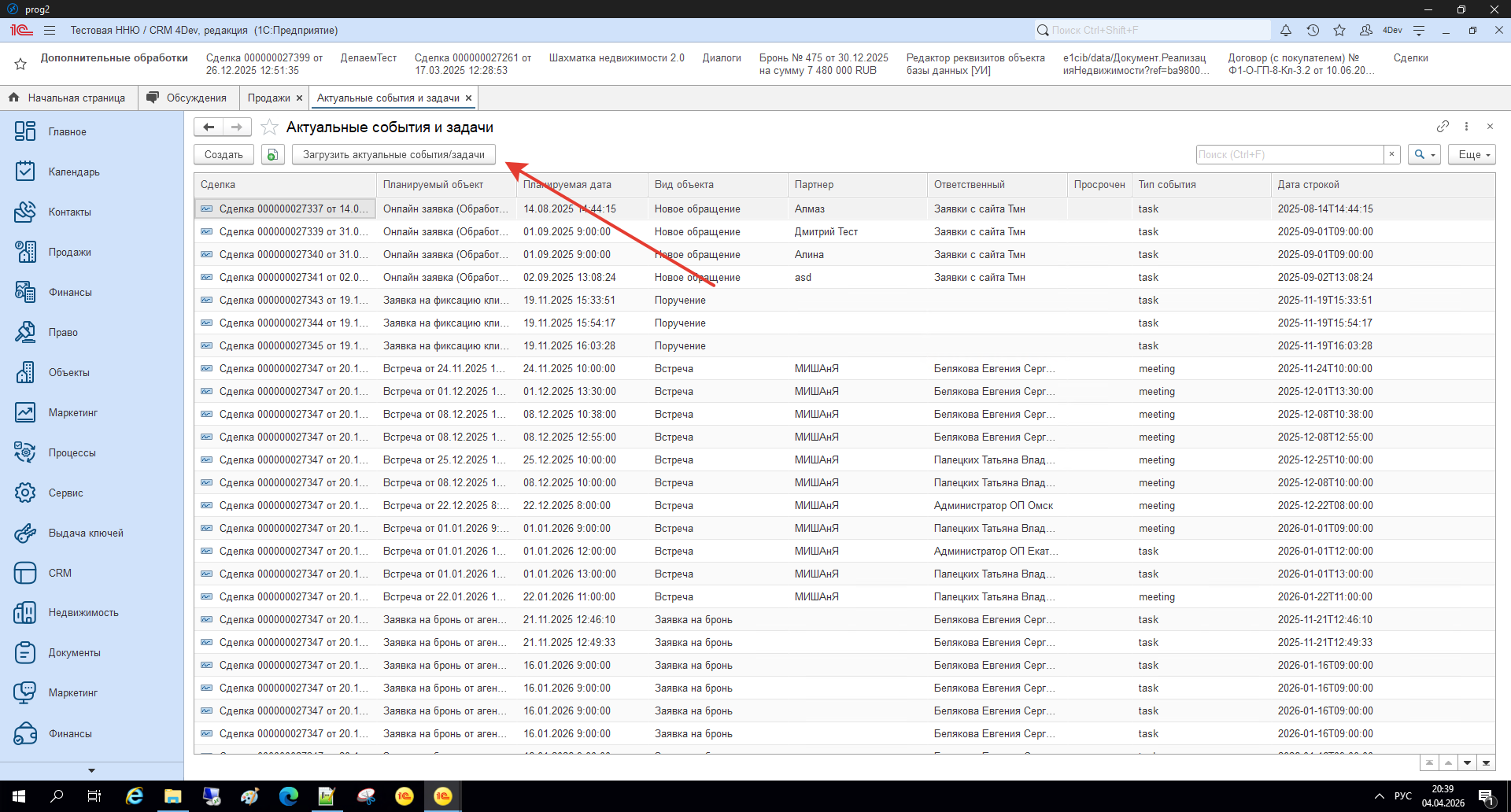This screenshot has height=812, width=1511.
Task: Open Календарь section in sidebar
Action: click(73, 172)
